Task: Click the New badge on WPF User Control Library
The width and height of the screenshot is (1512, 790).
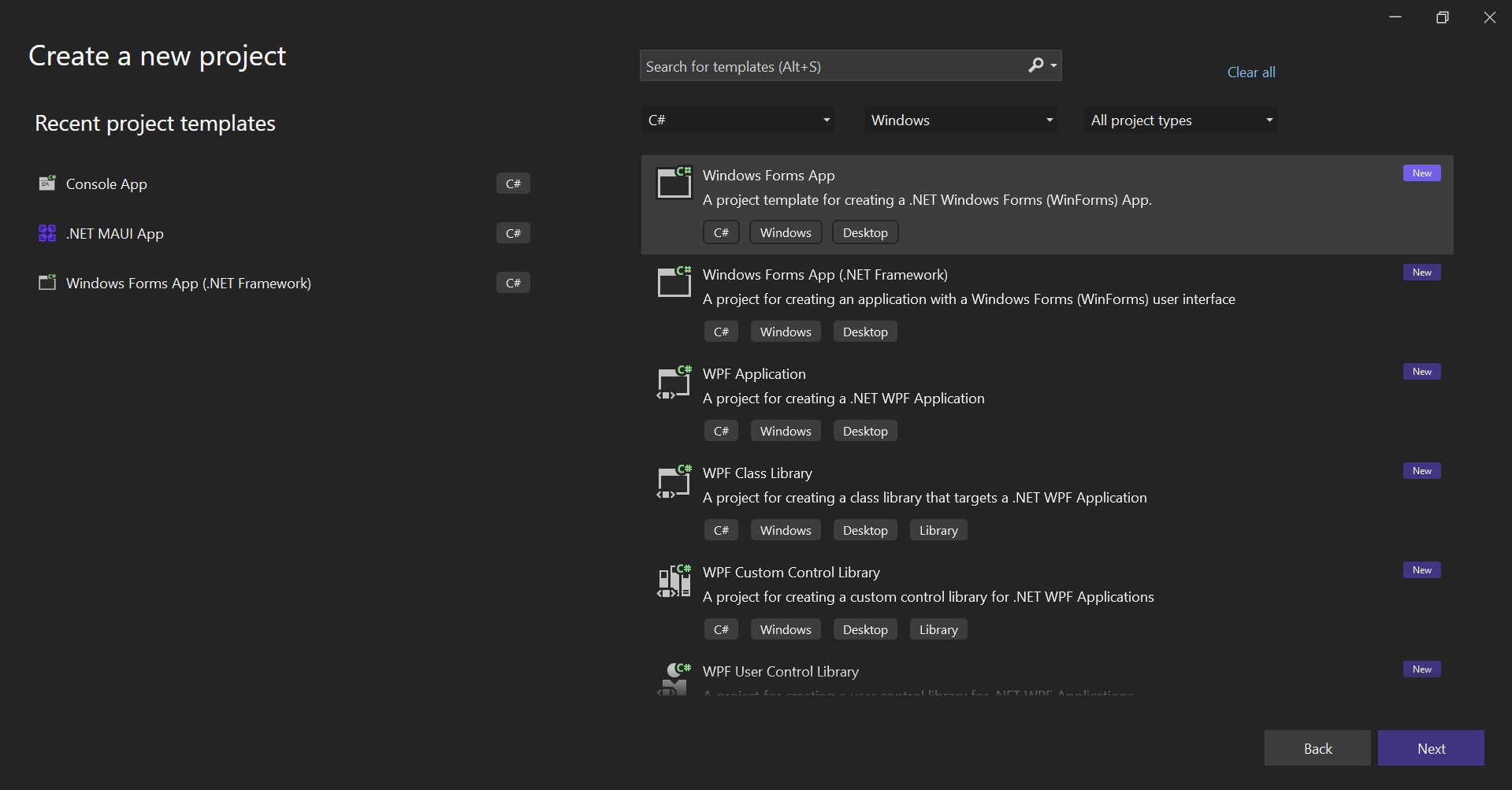Action: (1422, 669)
